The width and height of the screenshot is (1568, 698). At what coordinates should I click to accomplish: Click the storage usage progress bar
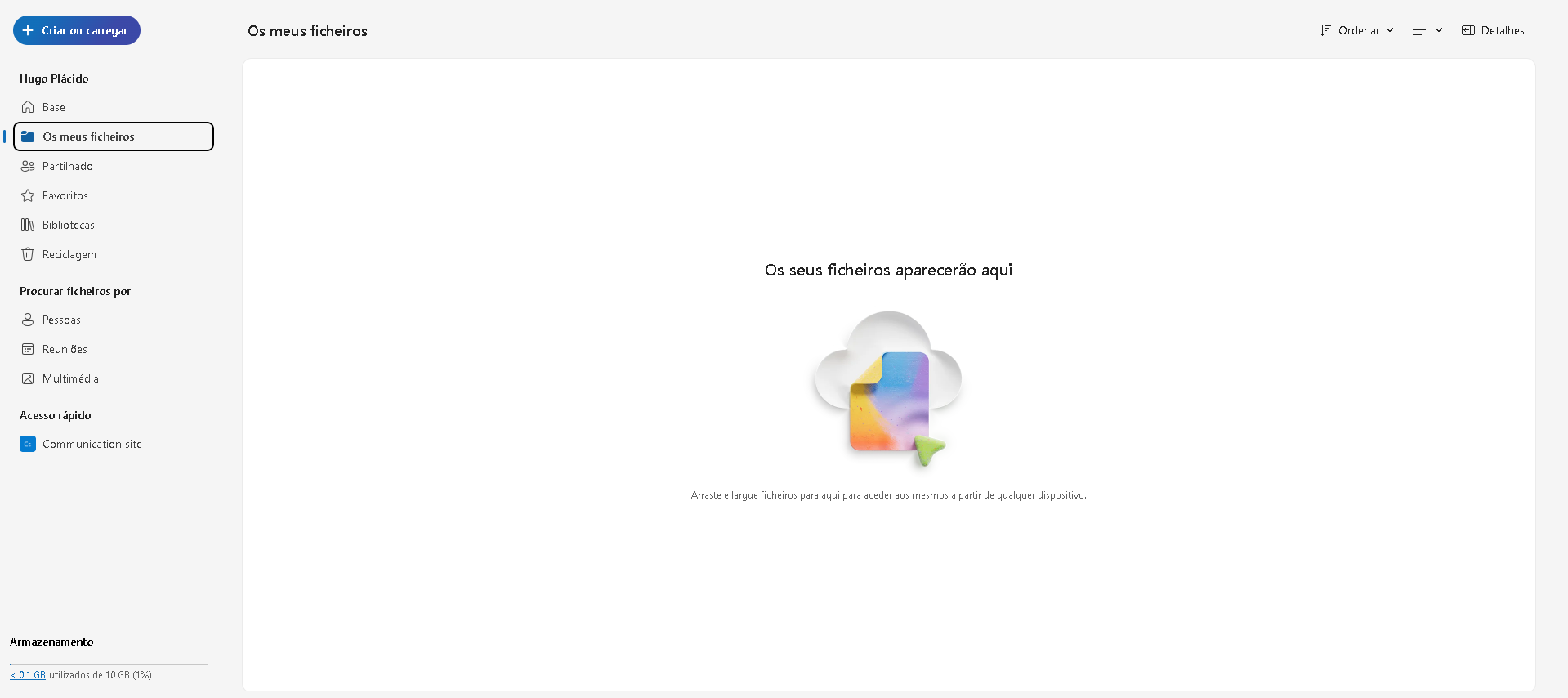(109, 664)
